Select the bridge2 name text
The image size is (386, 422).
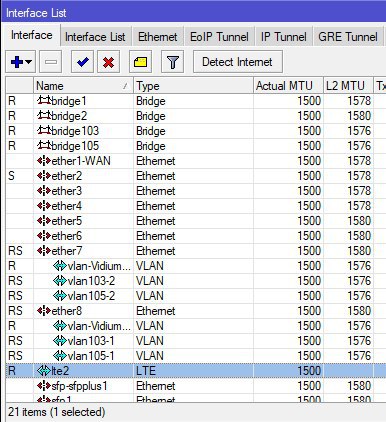coord(69,116)
